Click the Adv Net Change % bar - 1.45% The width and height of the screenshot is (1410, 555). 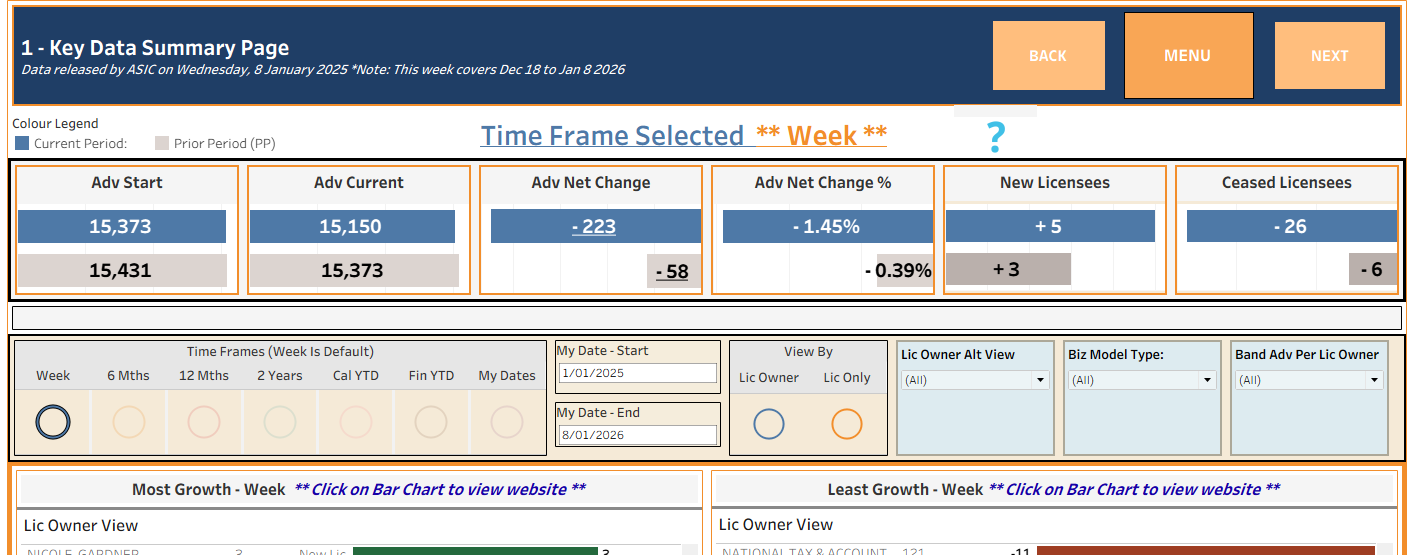point(826,227)
